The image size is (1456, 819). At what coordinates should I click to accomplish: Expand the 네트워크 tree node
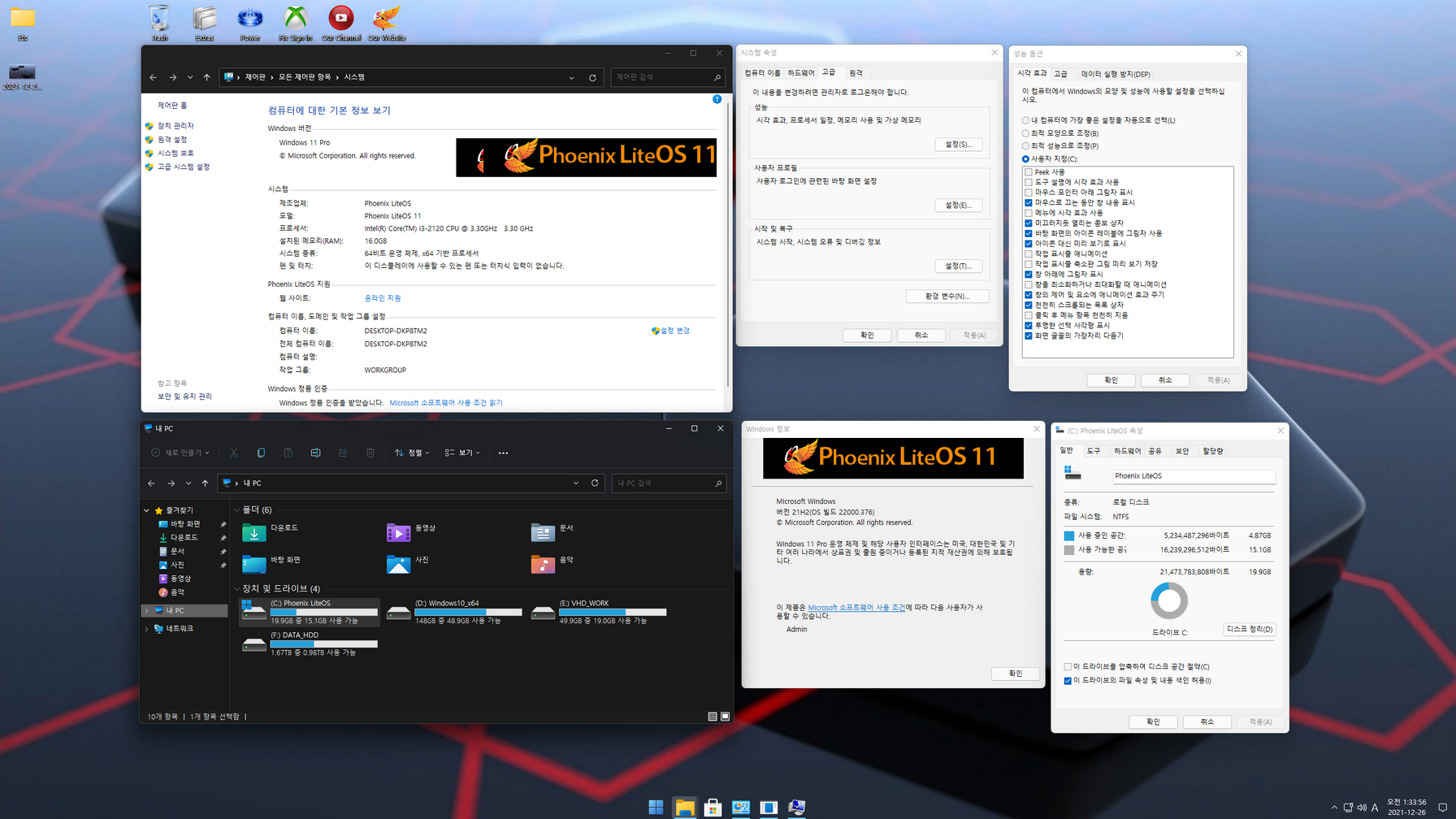[x=147, y=629]
